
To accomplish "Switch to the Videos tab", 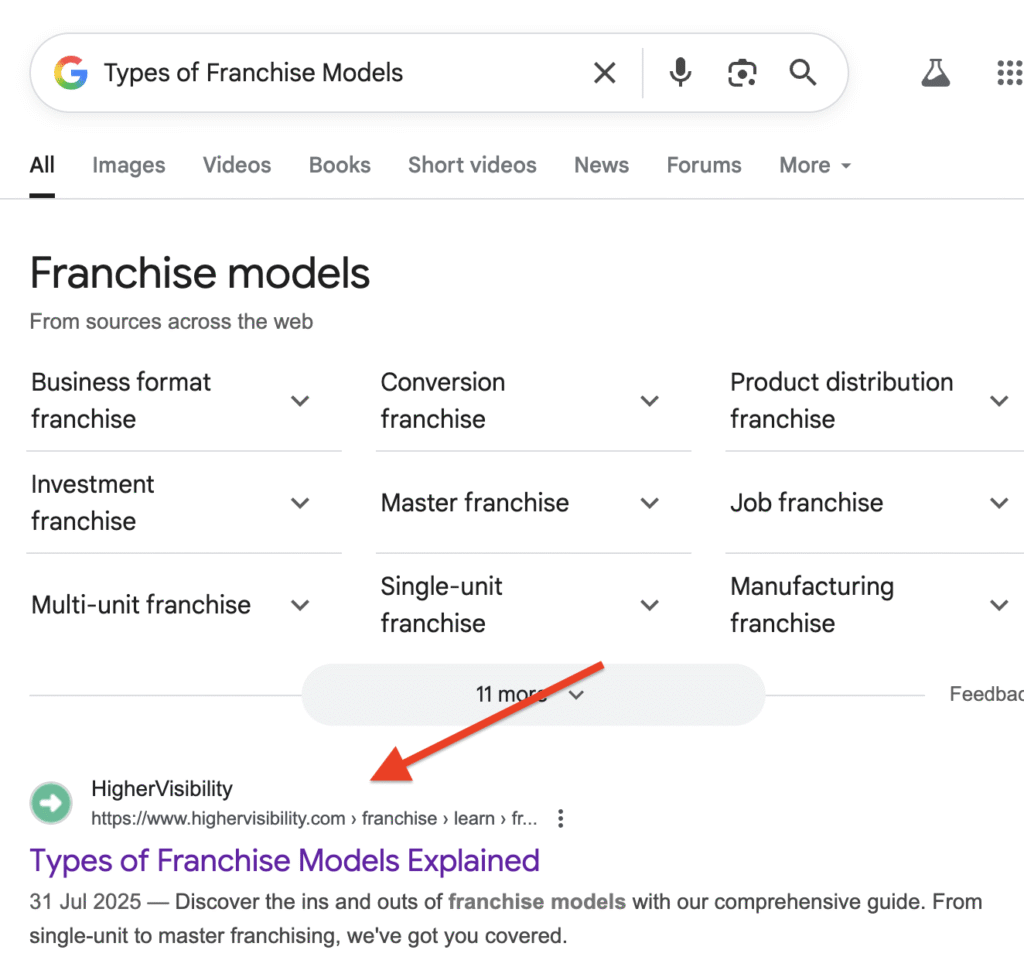I will (x=237, y=166).
